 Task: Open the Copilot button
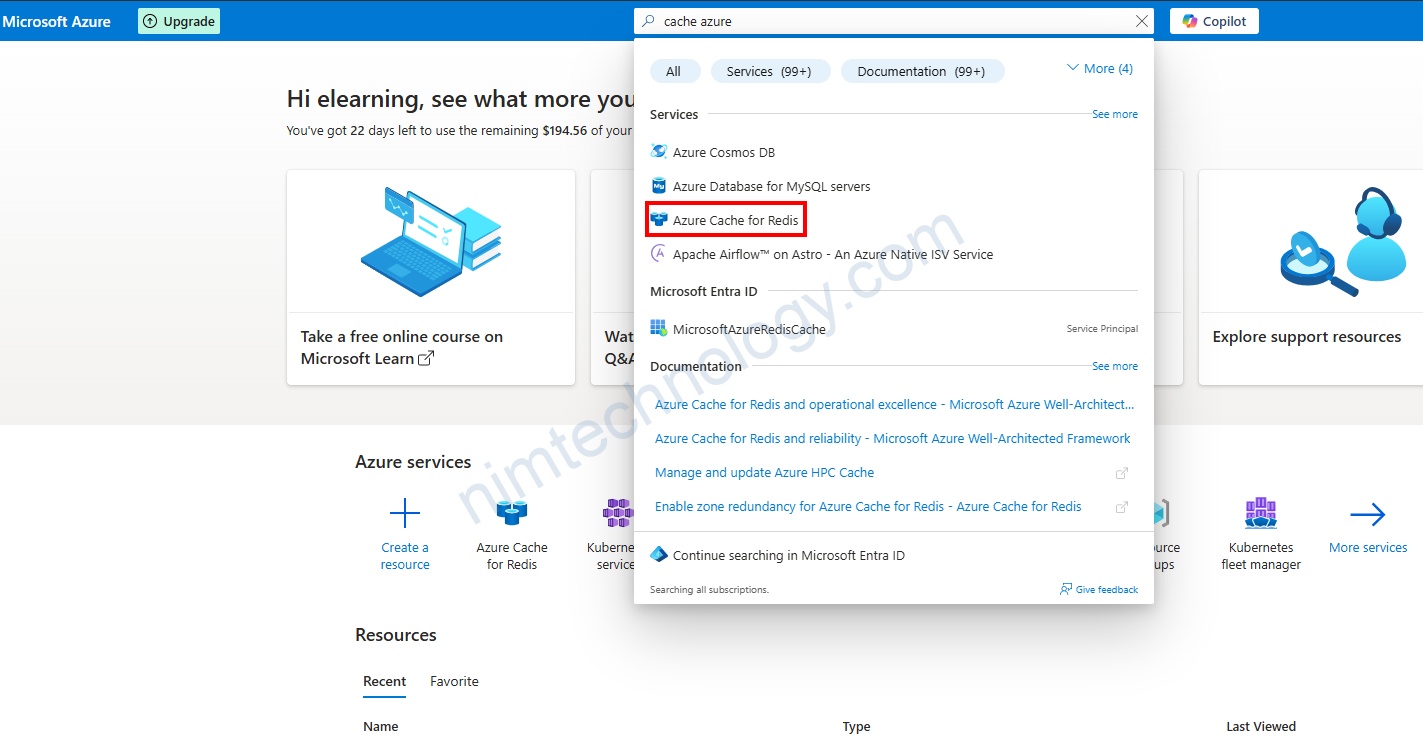coord(1214,21)
